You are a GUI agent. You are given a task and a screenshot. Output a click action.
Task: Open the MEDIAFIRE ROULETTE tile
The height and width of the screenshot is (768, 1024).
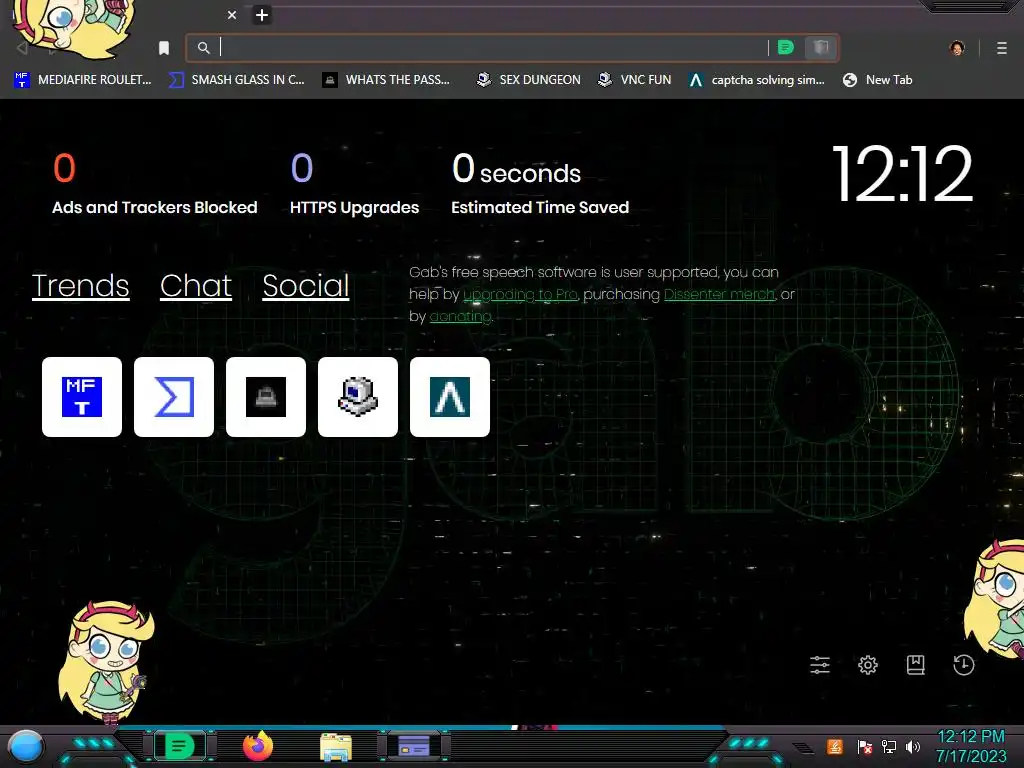pos(82,396)
